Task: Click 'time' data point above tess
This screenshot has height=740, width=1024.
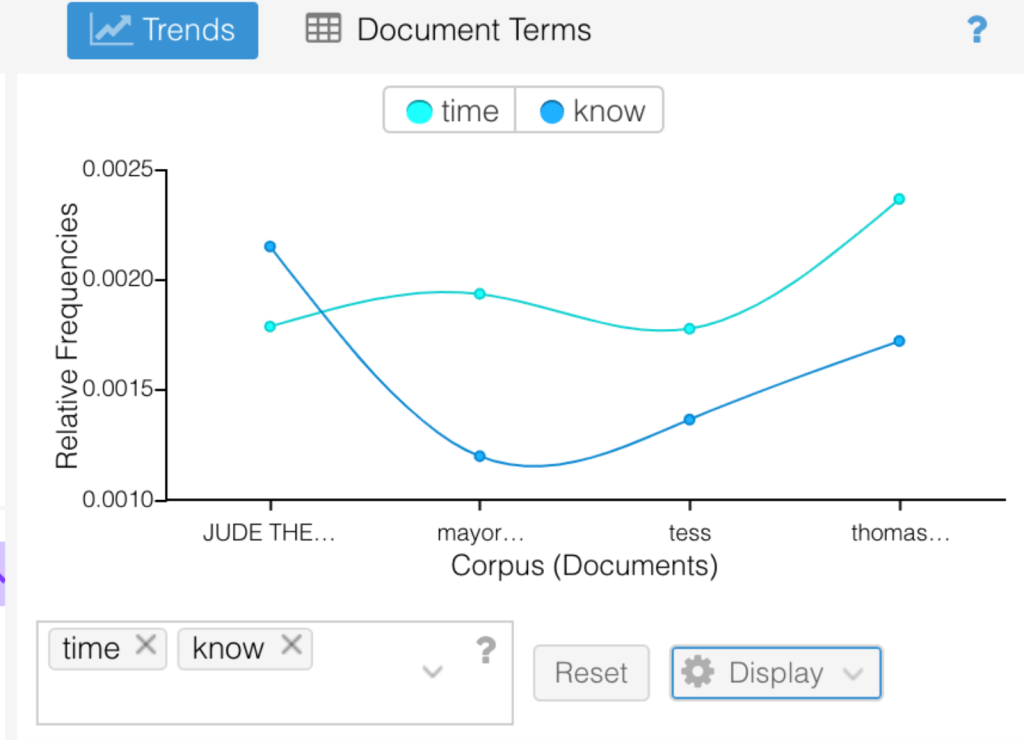Action: coord(689,328)
